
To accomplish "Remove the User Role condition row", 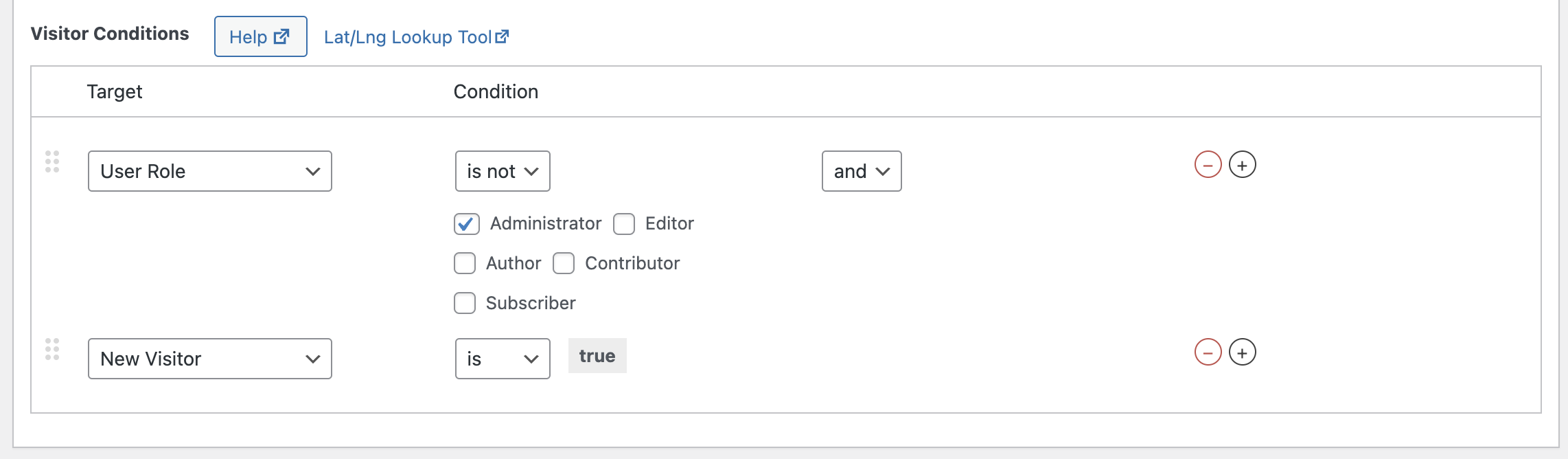I will pyautogui.click(x=1208, y=165).
